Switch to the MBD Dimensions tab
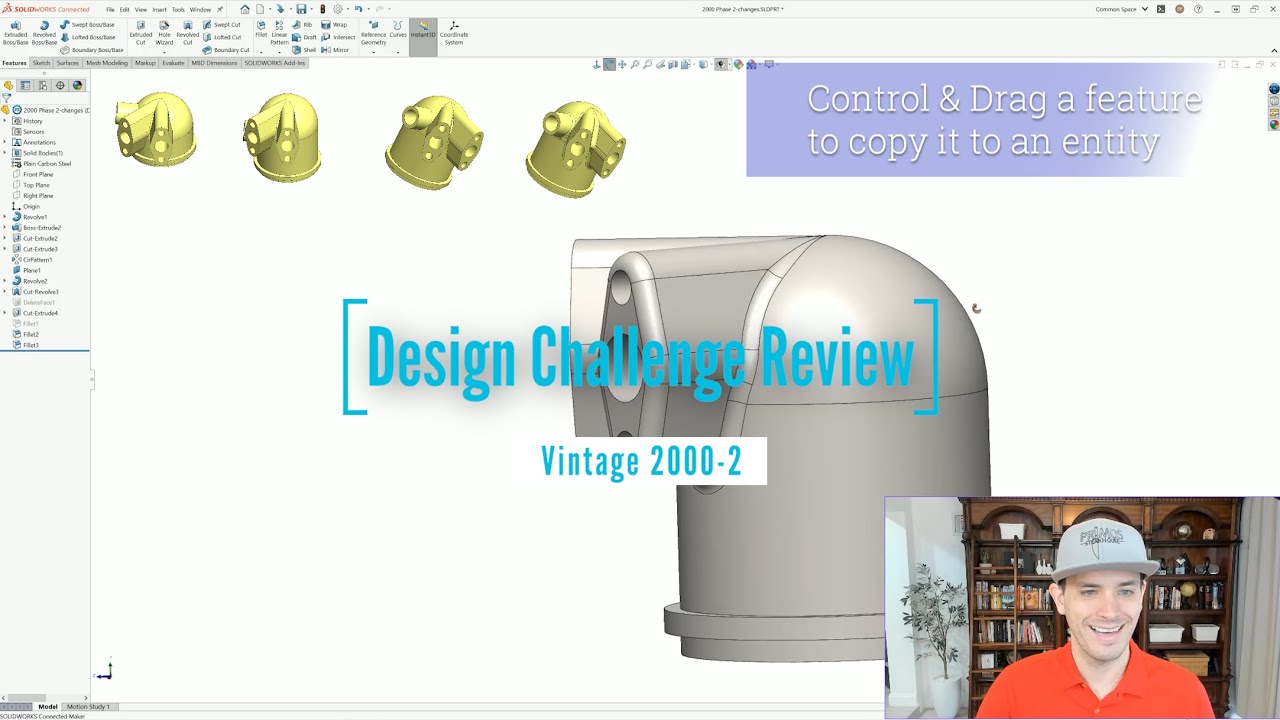 (x=214, y=63)
